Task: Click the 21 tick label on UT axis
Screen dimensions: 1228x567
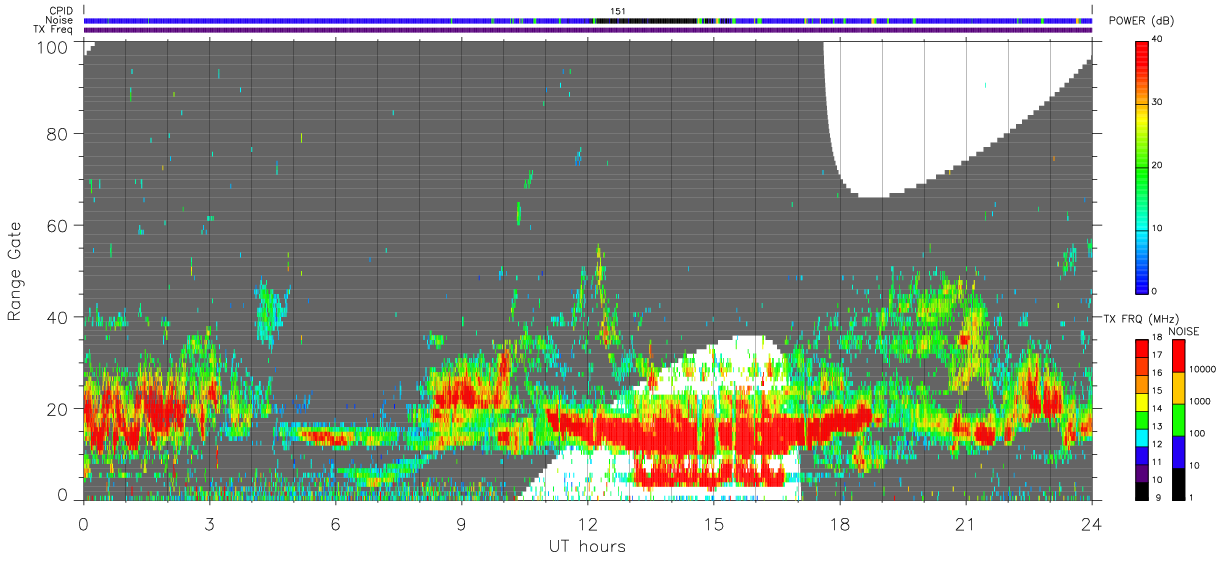Action: click(x=966, y=523)
